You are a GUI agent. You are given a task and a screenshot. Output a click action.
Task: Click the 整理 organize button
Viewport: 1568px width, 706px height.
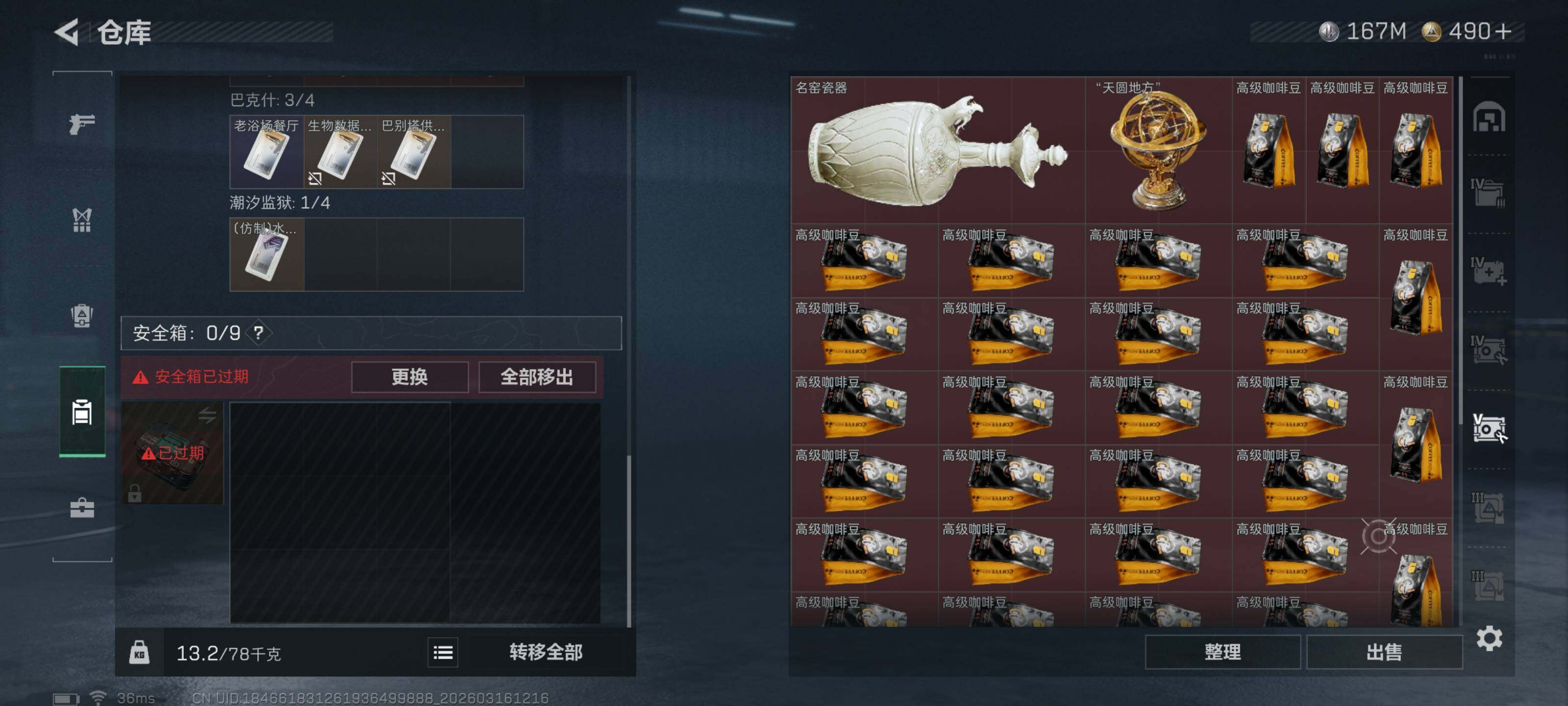click(1222, 653)
